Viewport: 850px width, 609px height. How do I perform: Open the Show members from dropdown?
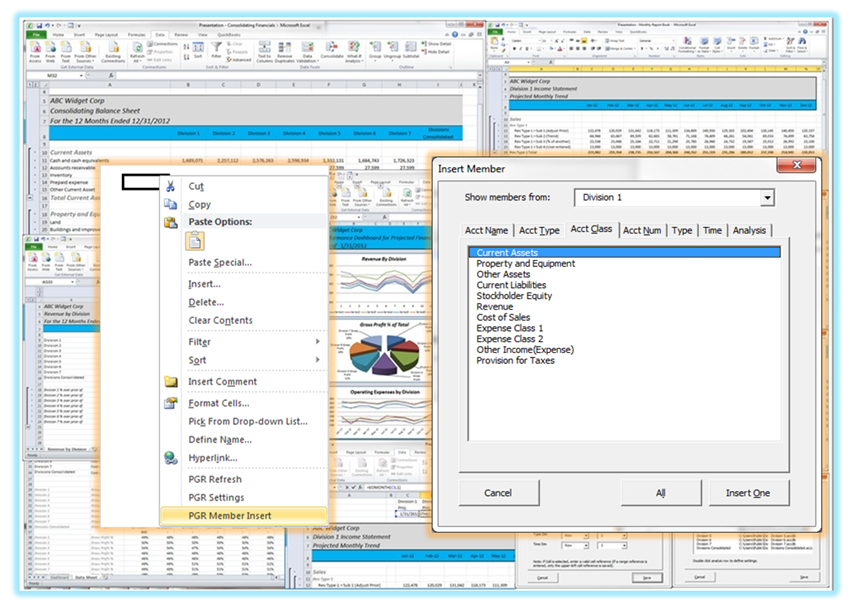pos(767,198)
